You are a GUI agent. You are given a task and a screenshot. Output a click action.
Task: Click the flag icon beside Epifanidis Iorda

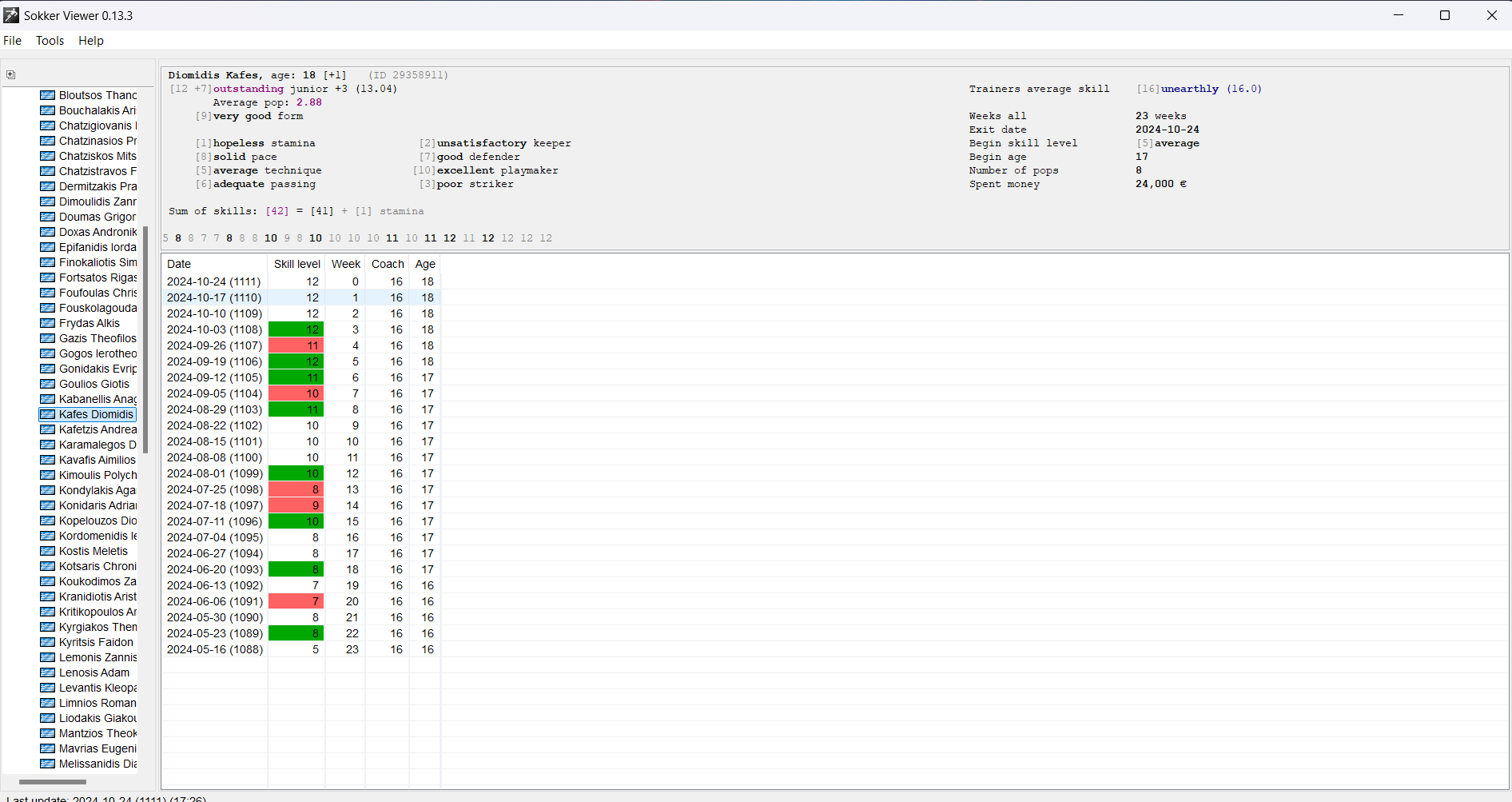pos(48,247)
